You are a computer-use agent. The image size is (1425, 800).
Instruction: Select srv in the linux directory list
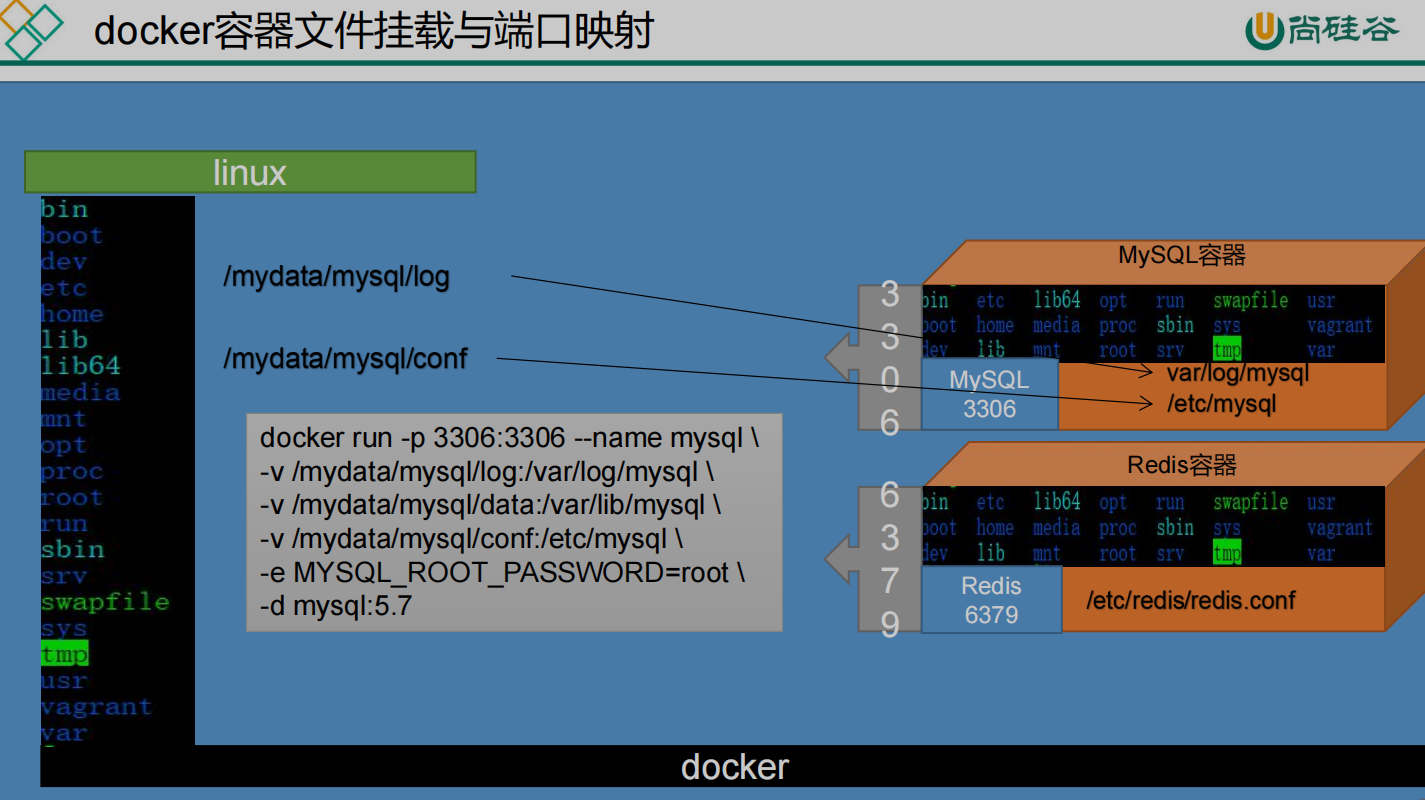click(x=64, y=576)
